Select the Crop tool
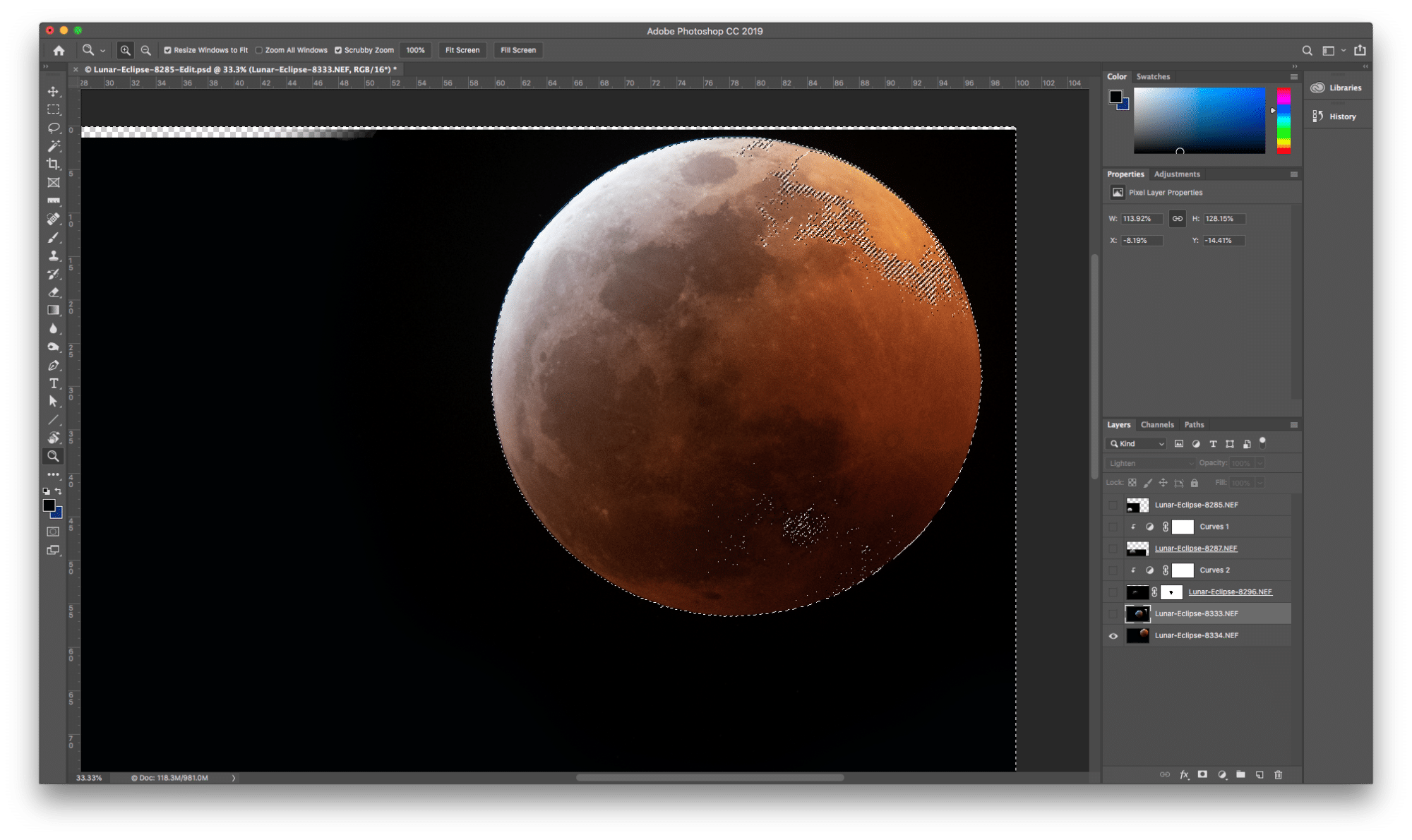Viewport: 1412px width, 840px height. (54, 164)
